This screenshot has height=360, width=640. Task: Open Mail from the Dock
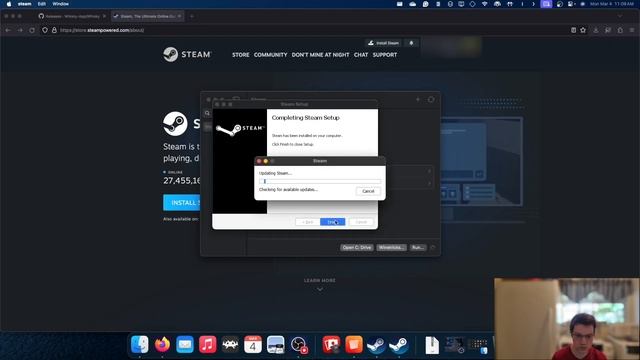185,344
